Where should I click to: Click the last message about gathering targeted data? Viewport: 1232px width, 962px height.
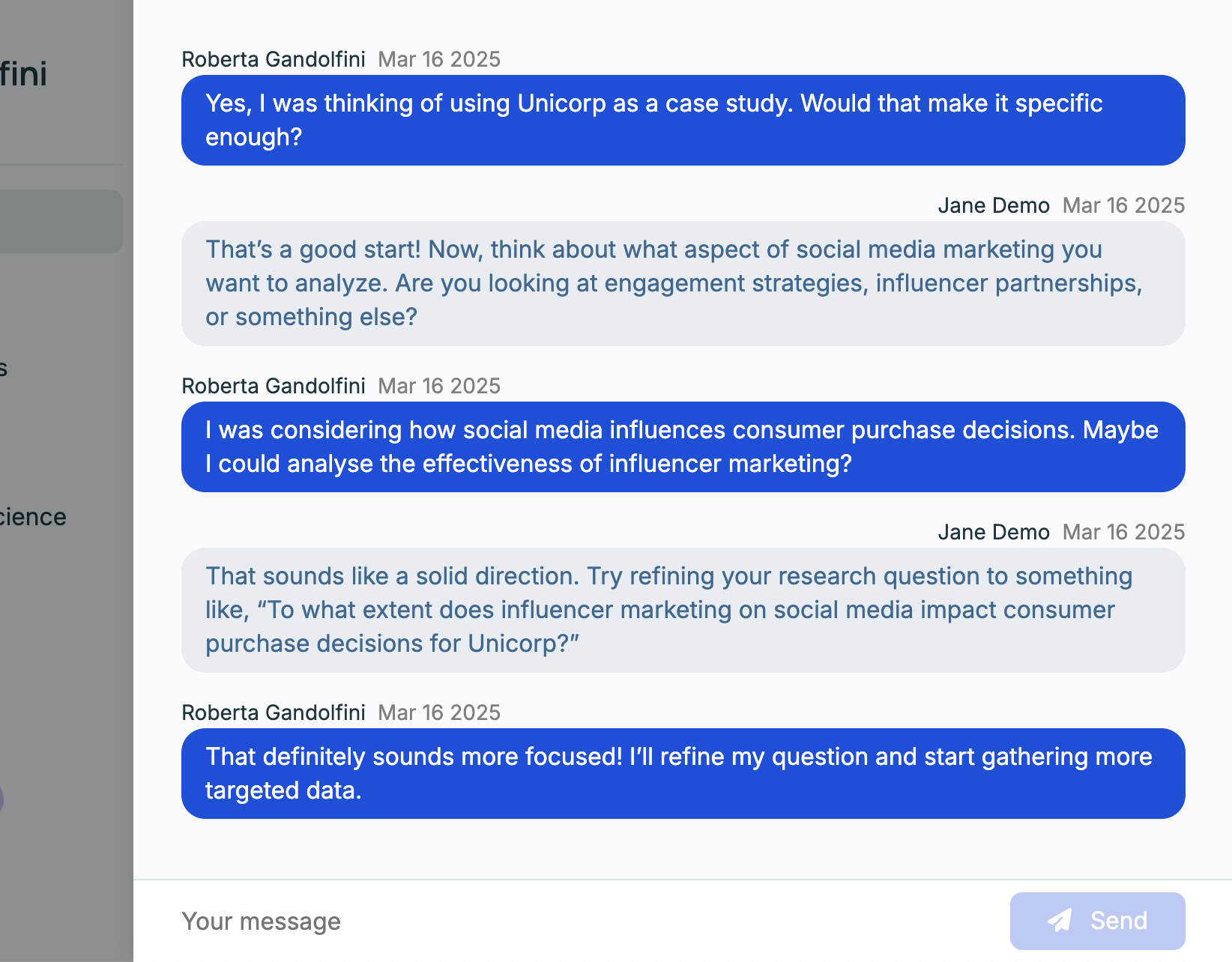coord(682,773)
